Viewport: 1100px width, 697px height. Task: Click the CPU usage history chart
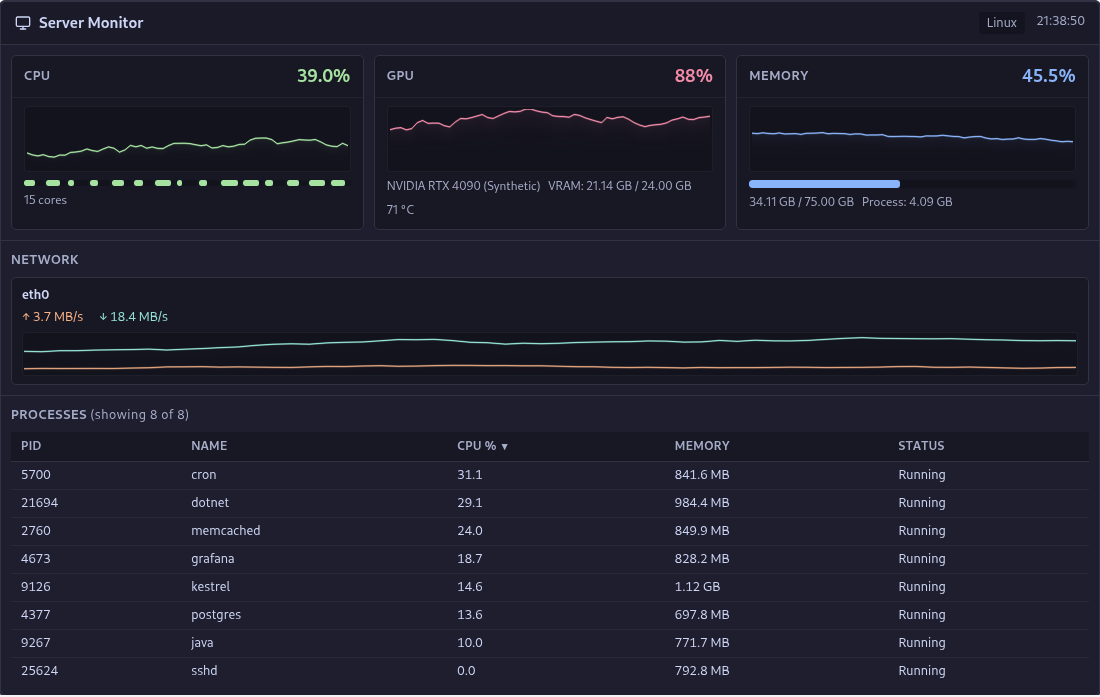(187, 139)
